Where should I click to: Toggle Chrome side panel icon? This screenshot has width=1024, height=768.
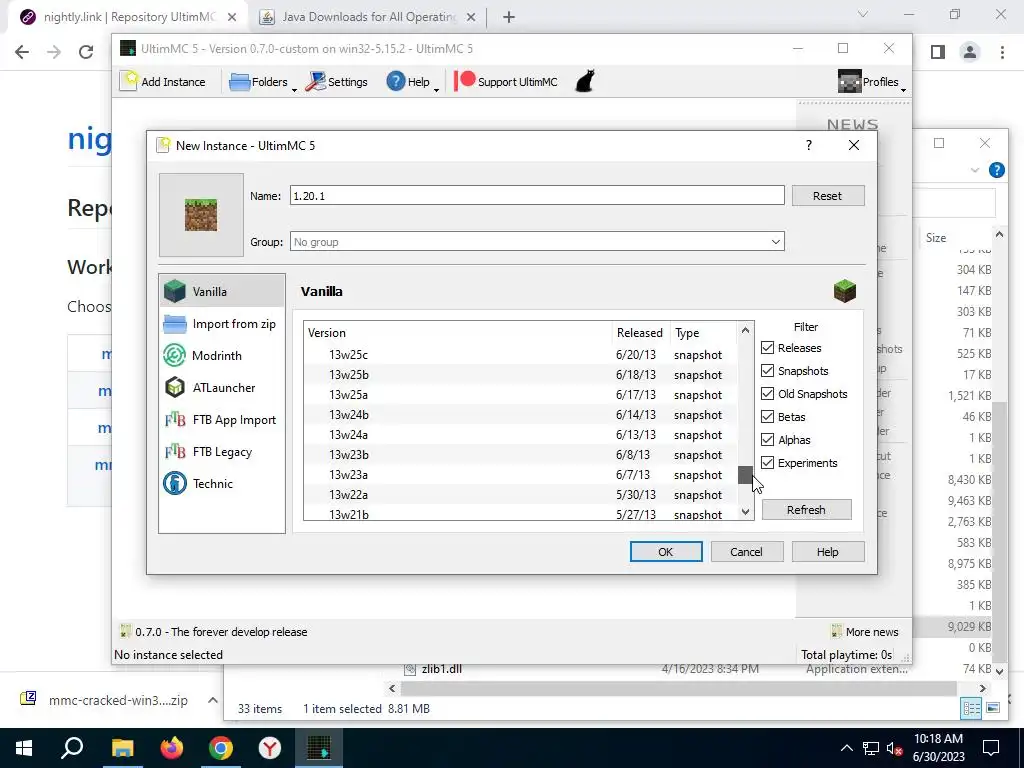(x=938, y=52)
